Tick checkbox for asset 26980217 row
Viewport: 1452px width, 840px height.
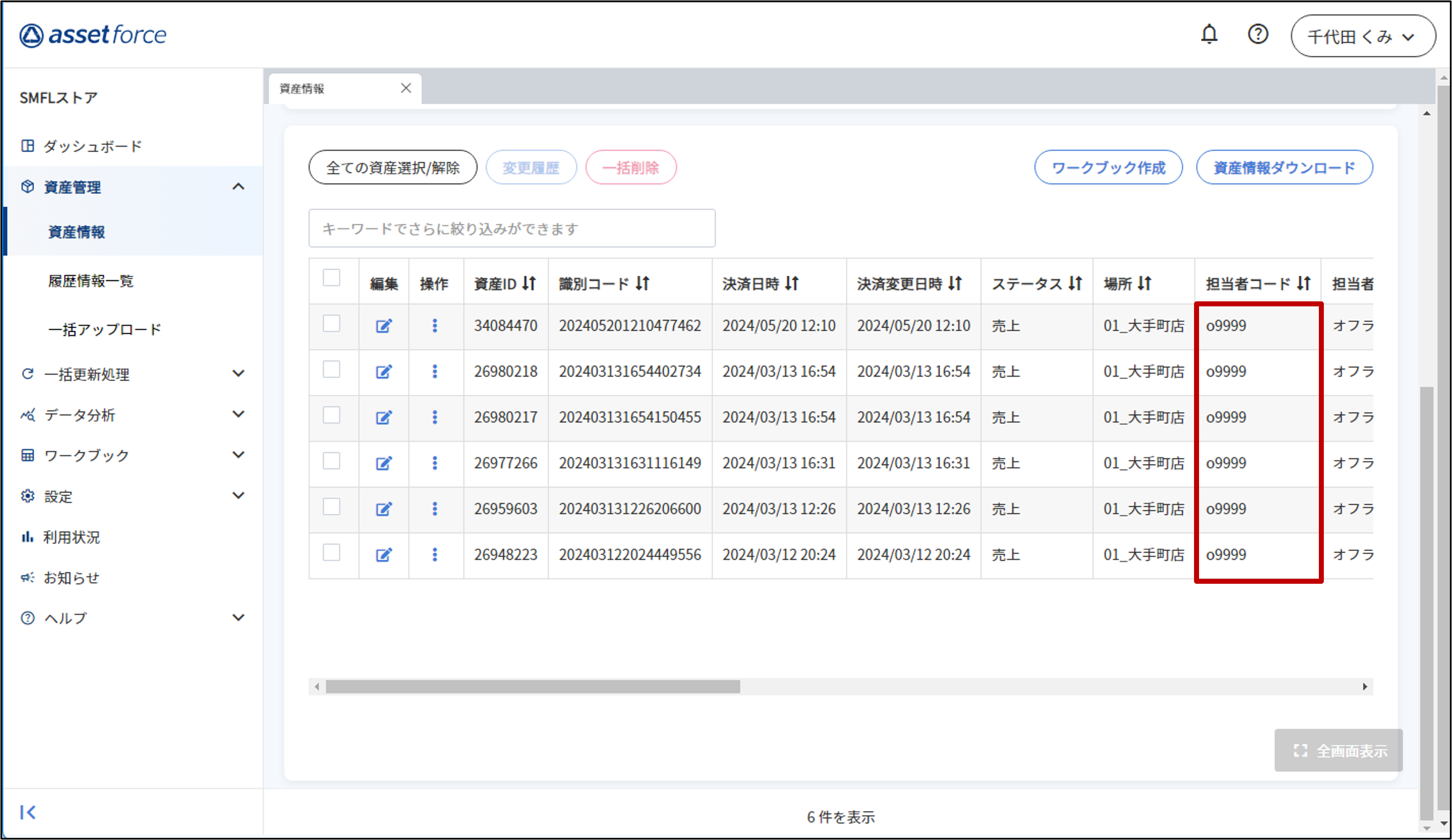point(332,416)
